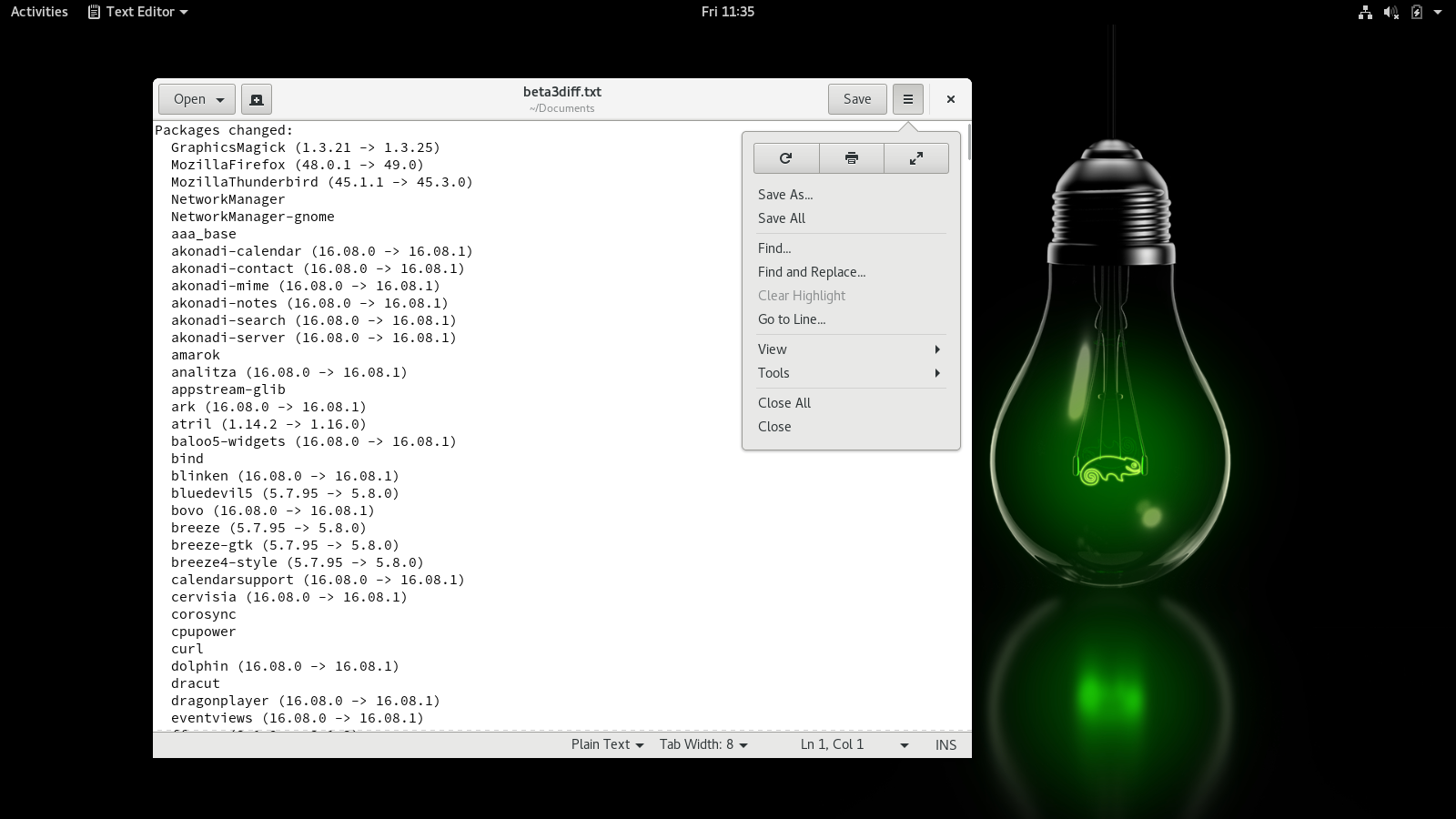Toggle the hamburger menu button

tap(907, 99)
